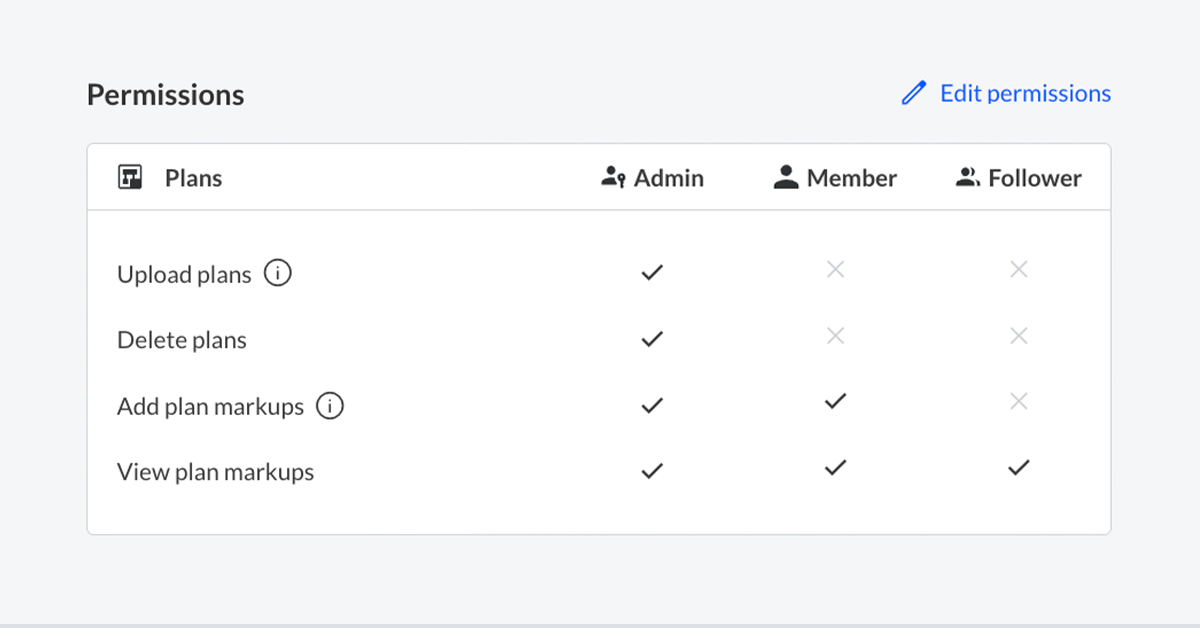Toggle Admin checkmark for Delete plans
The width and height of the screenshot is (1200, 628).
(652, 339)
